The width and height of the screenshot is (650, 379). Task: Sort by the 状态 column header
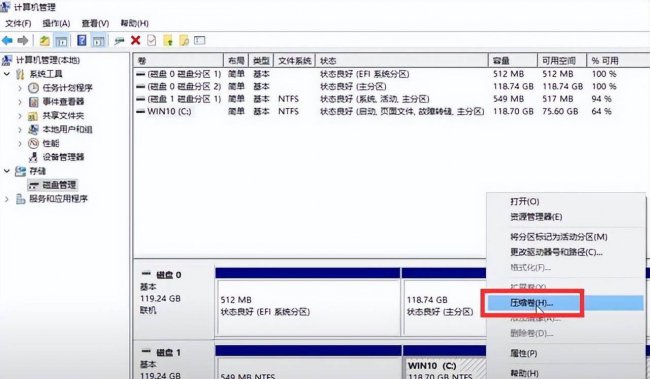pos(402,61)
